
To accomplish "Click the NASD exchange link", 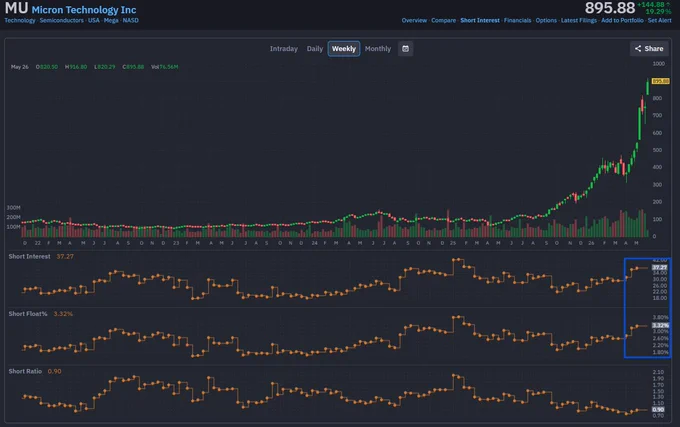I will click(131, 20).
